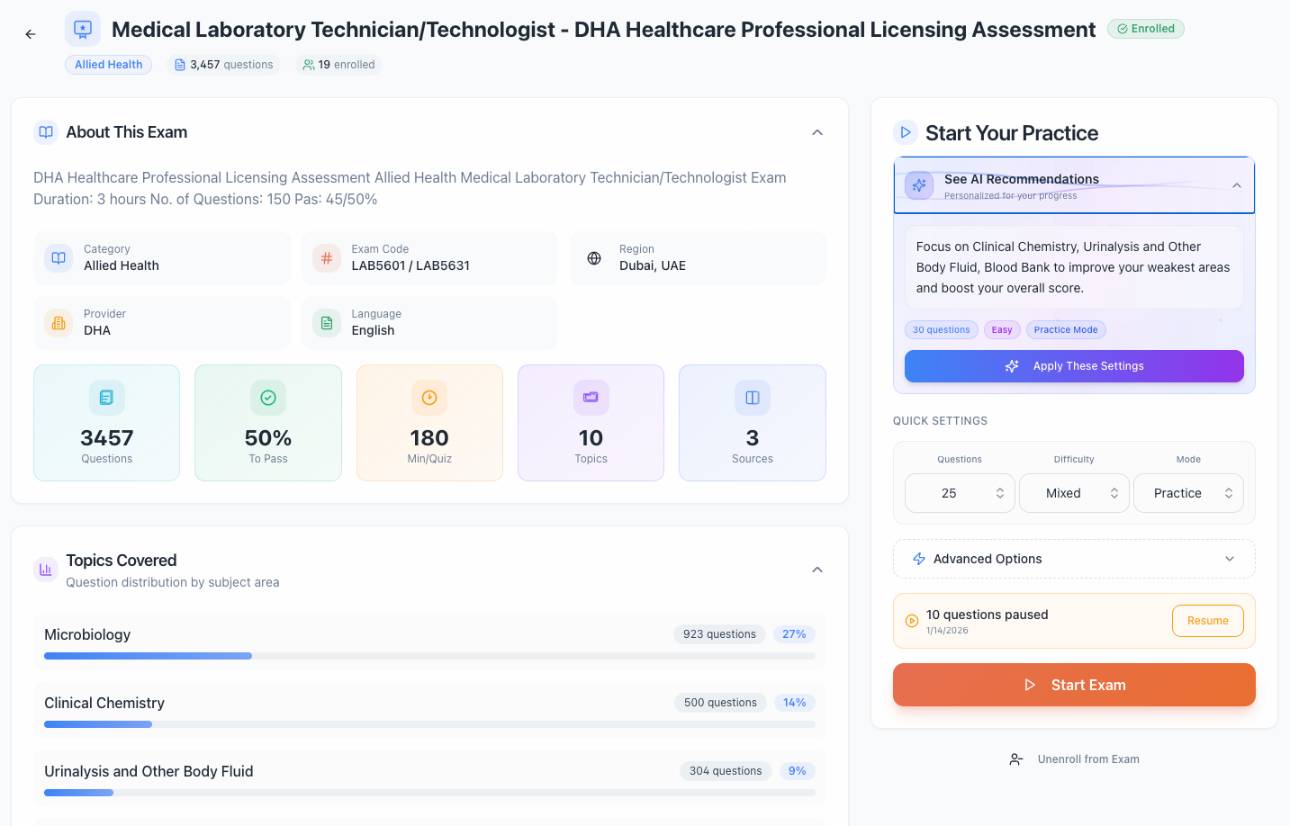
Task: Collapse the Topics Covered section
Action: (817, 569)
